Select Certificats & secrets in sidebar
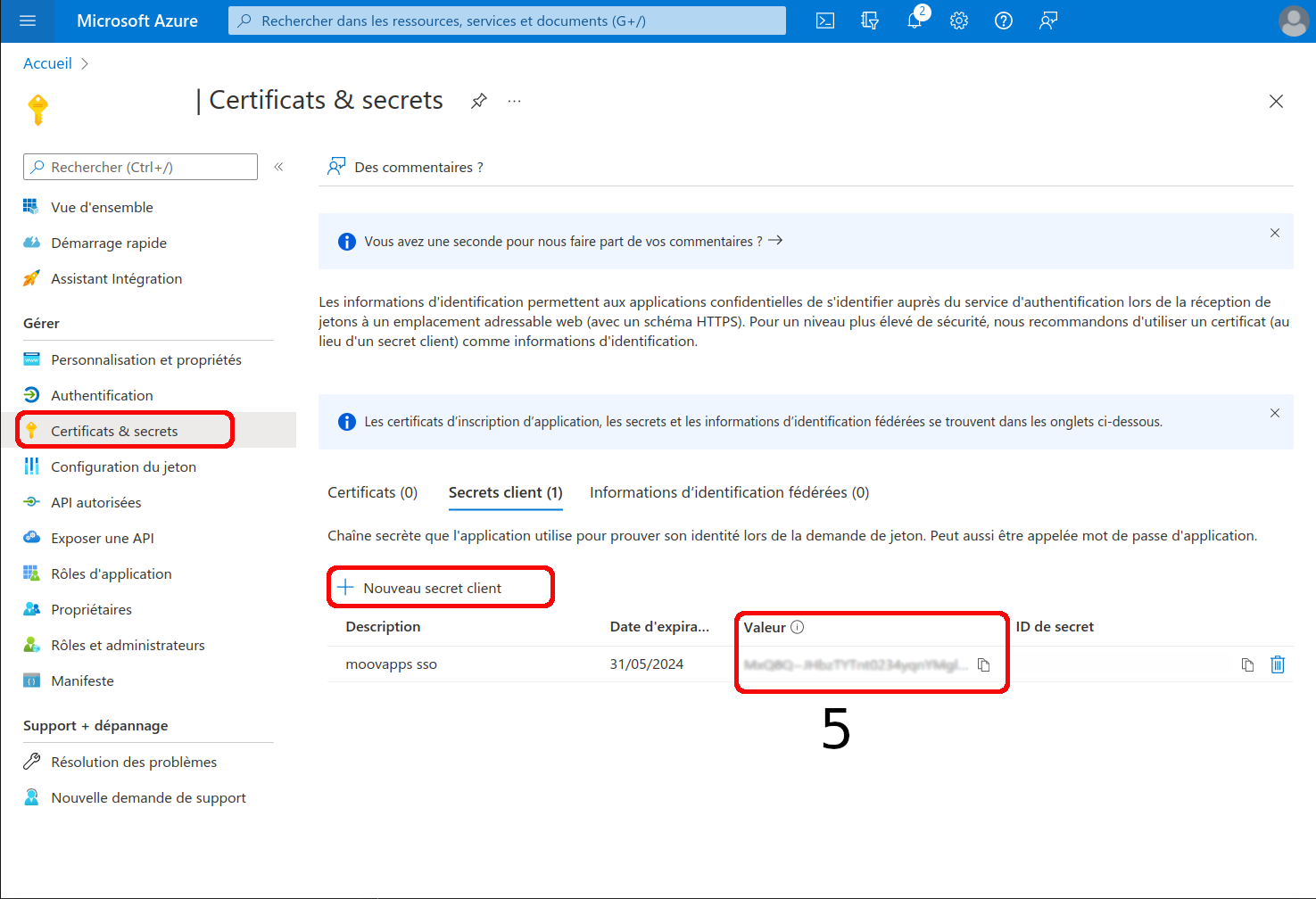This screenshot has width=1316, height=899. [114, 431]
